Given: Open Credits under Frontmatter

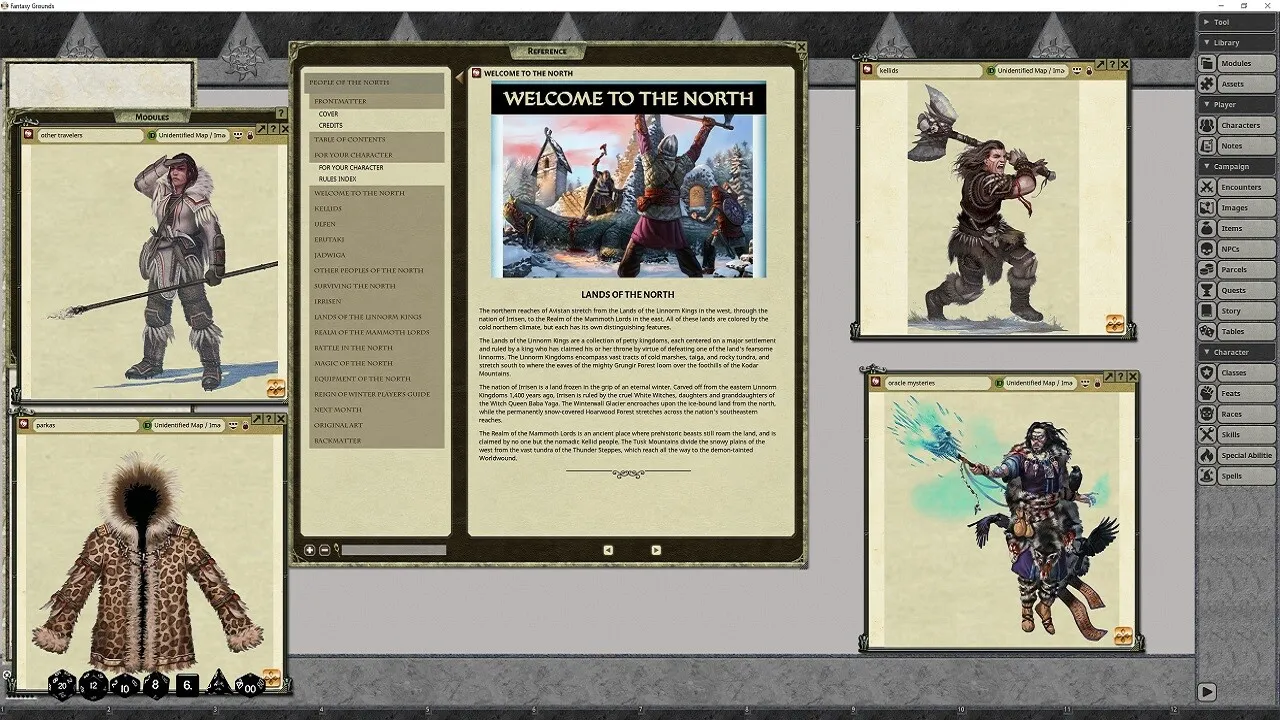Looking at the screenshot, I should click(331, 125).
